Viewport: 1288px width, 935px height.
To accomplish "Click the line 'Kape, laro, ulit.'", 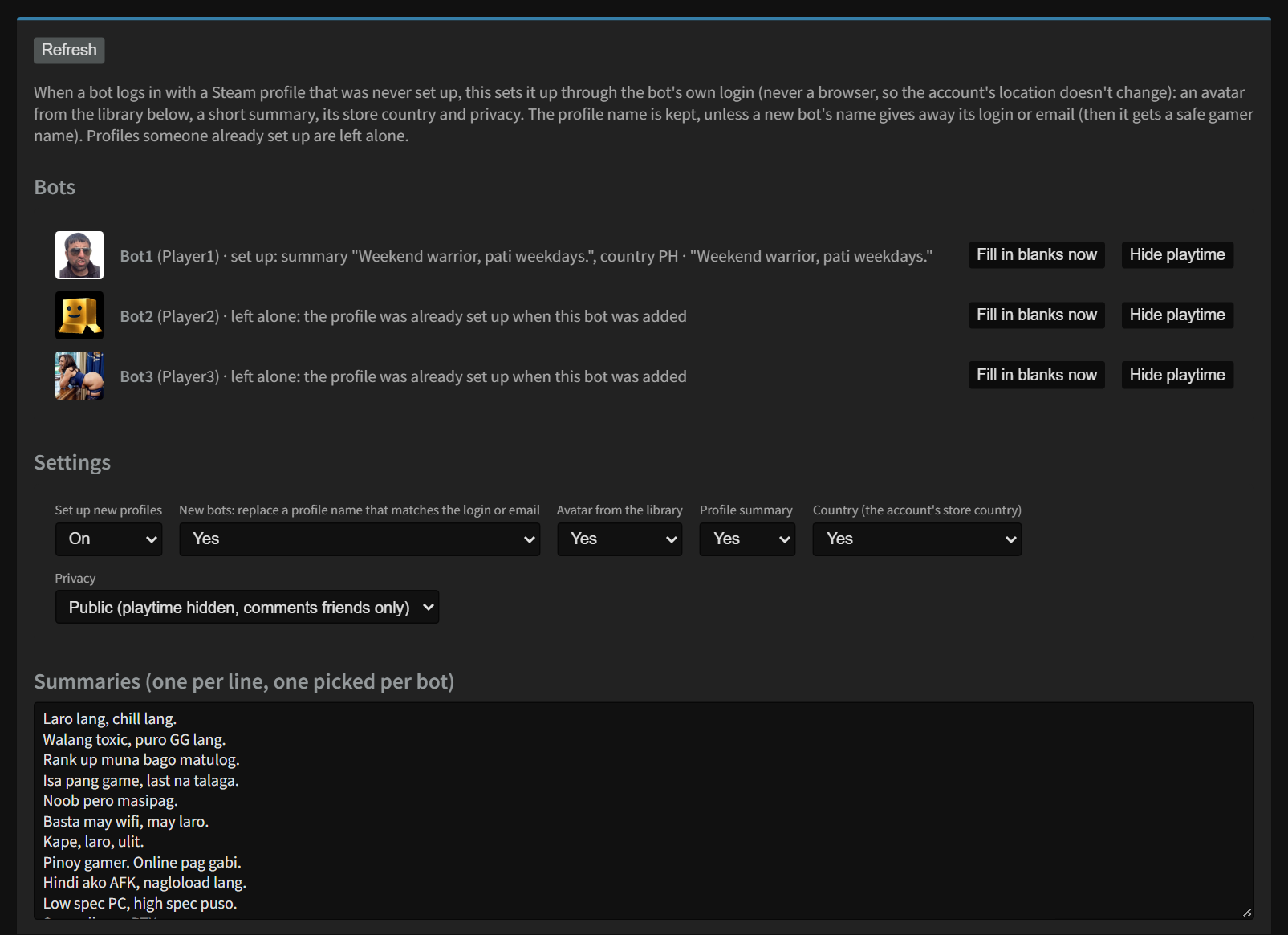I will pyautogui.click(x=94, y=842).
